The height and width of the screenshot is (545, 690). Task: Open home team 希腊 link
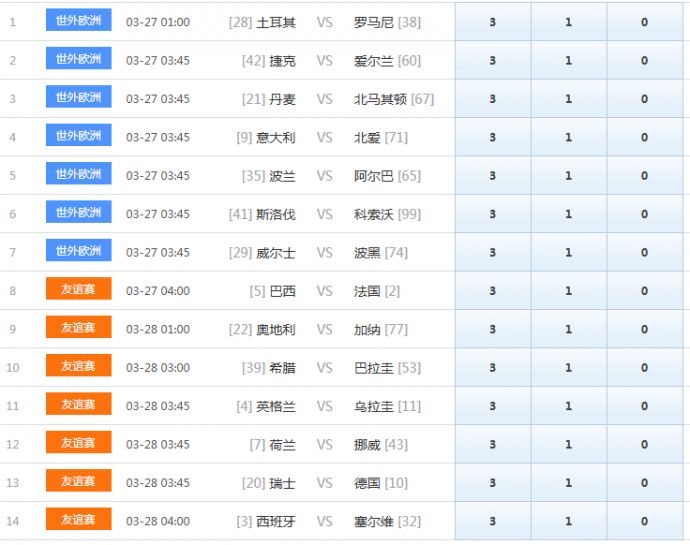tap(283, 368)
